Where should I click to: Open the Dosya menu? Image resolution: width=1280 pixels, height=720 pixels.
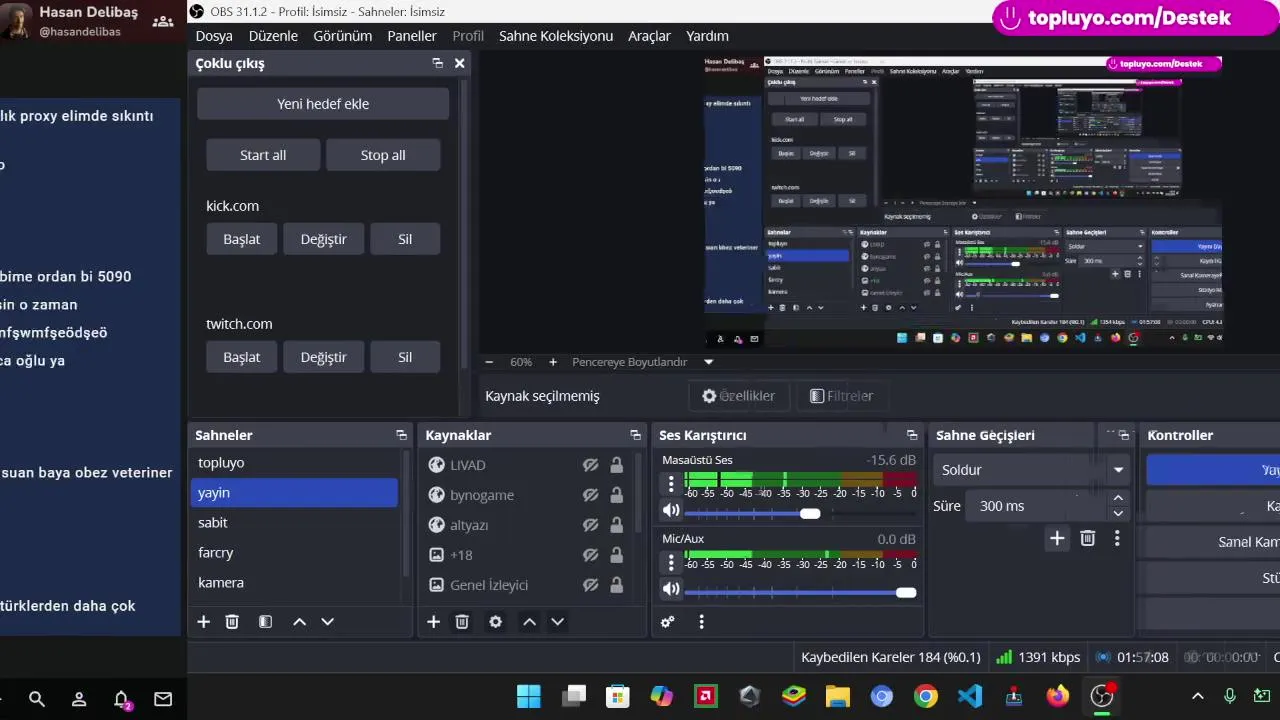pyautogui.click(x=214, y=36)
